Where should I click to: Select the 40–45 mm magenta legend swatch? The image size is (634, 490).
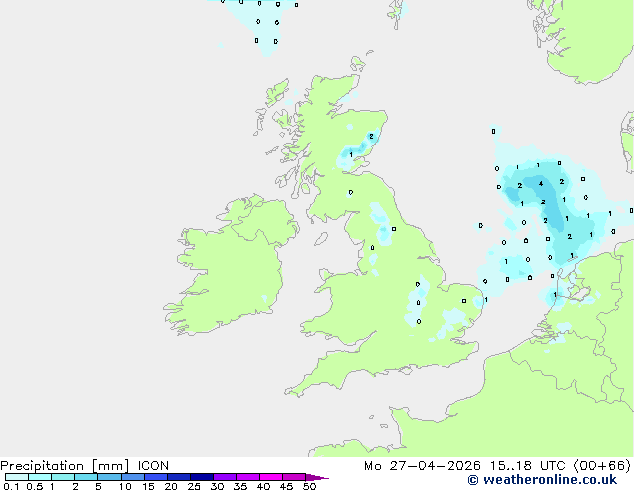271,477
